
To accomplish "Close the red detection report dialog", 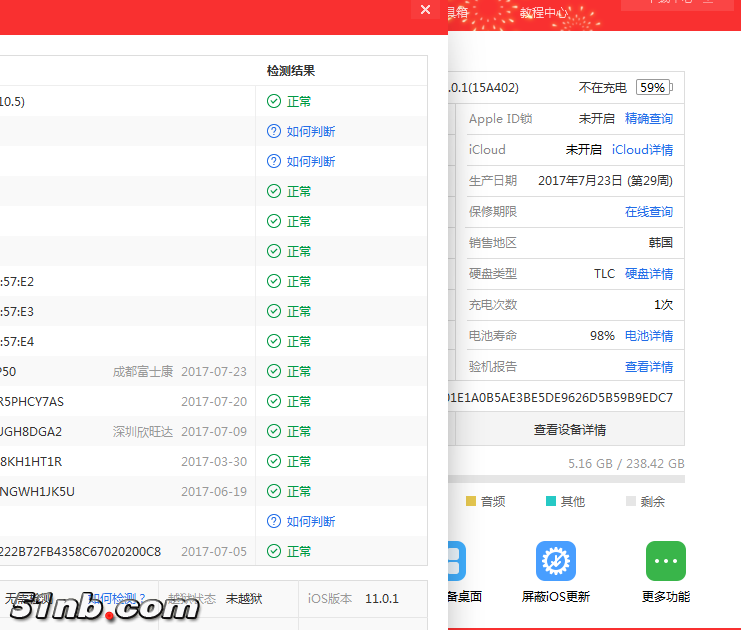I will (425, 10).
